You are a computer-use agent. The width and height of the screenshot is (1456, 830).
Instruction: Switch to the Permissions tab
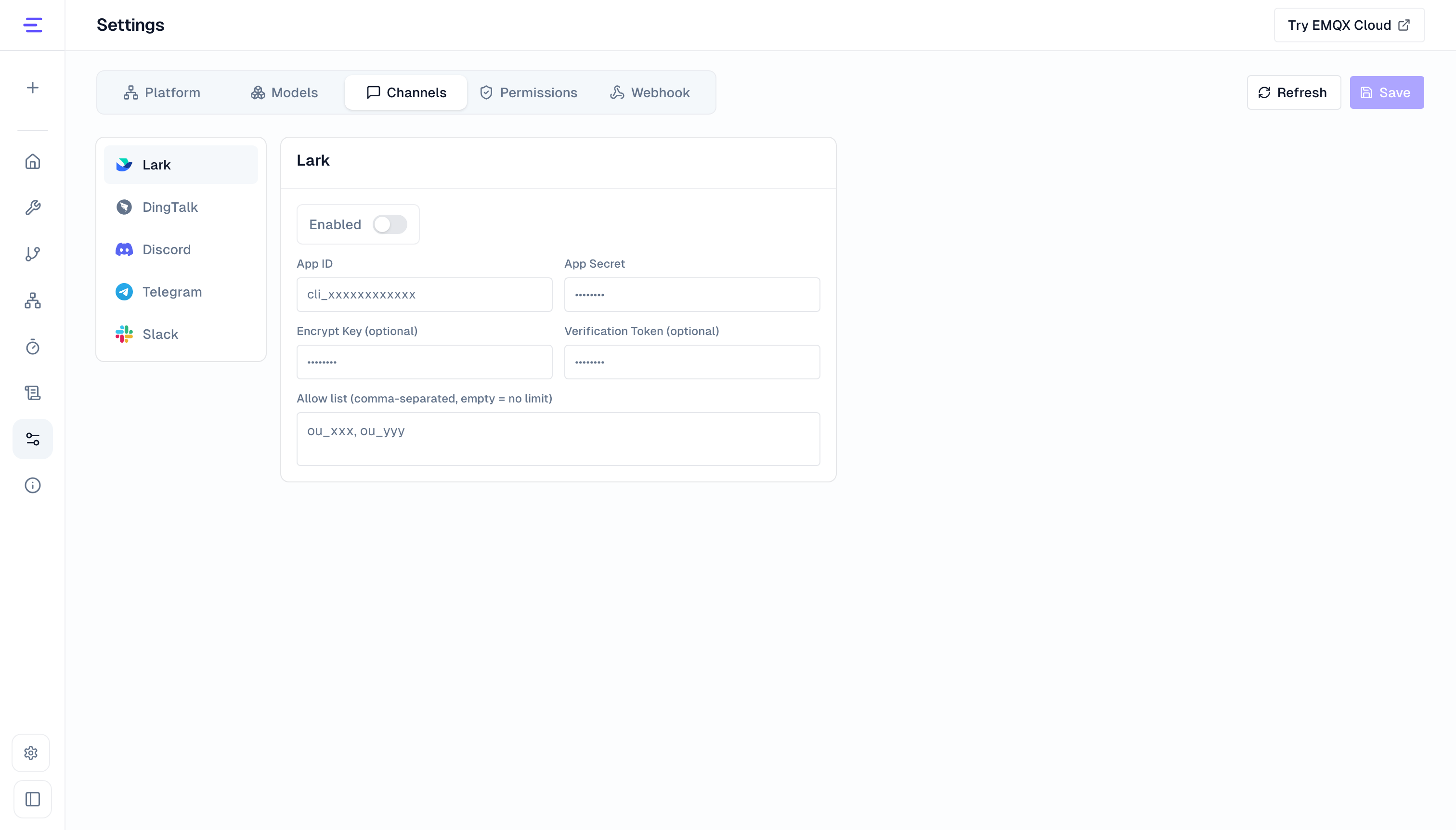[x=529, y=93]
